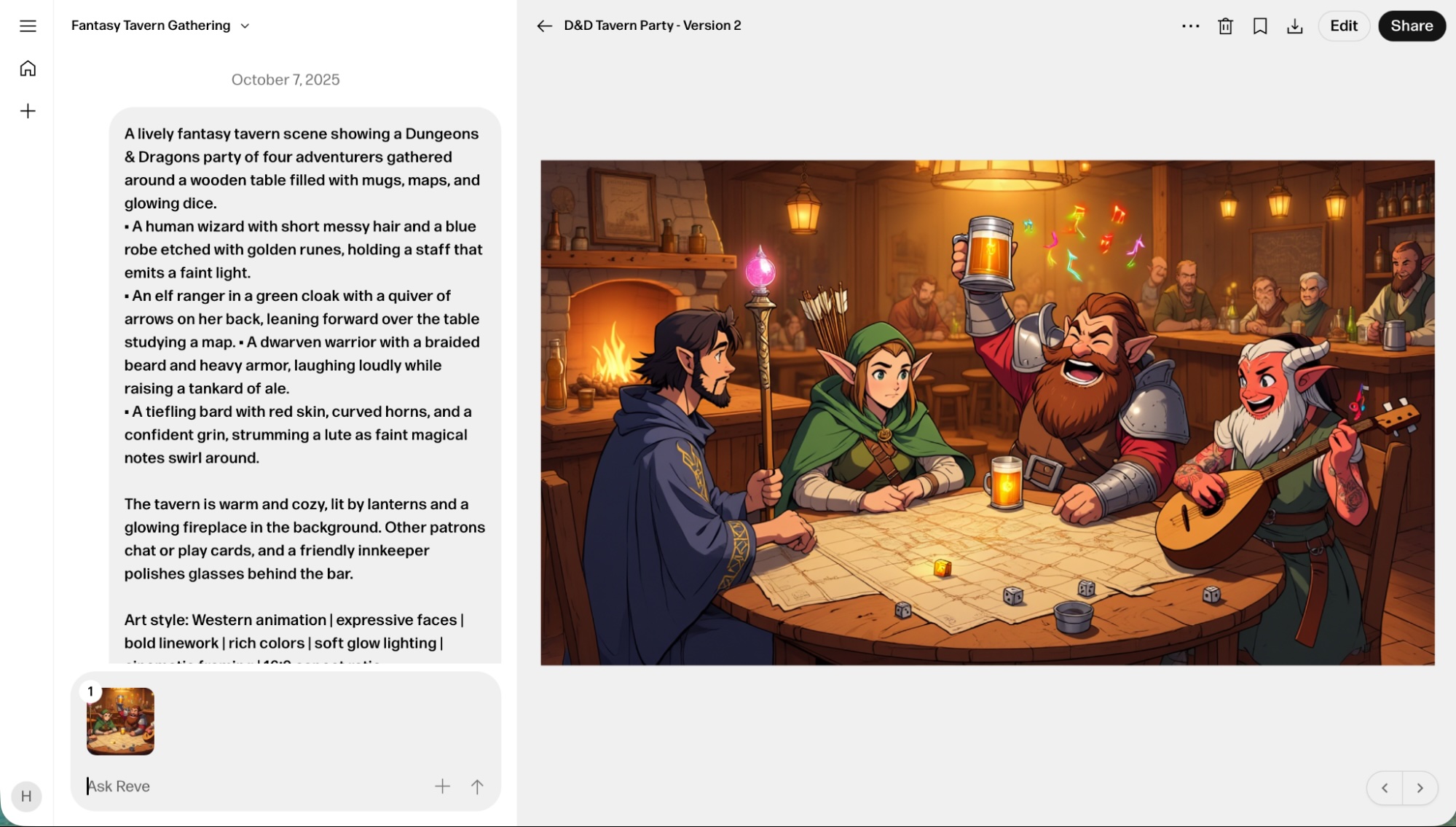The height and width of the screenshot is (827, 1456).
Task: Start a new project with plus icon
Action: [x=28, y=111]
